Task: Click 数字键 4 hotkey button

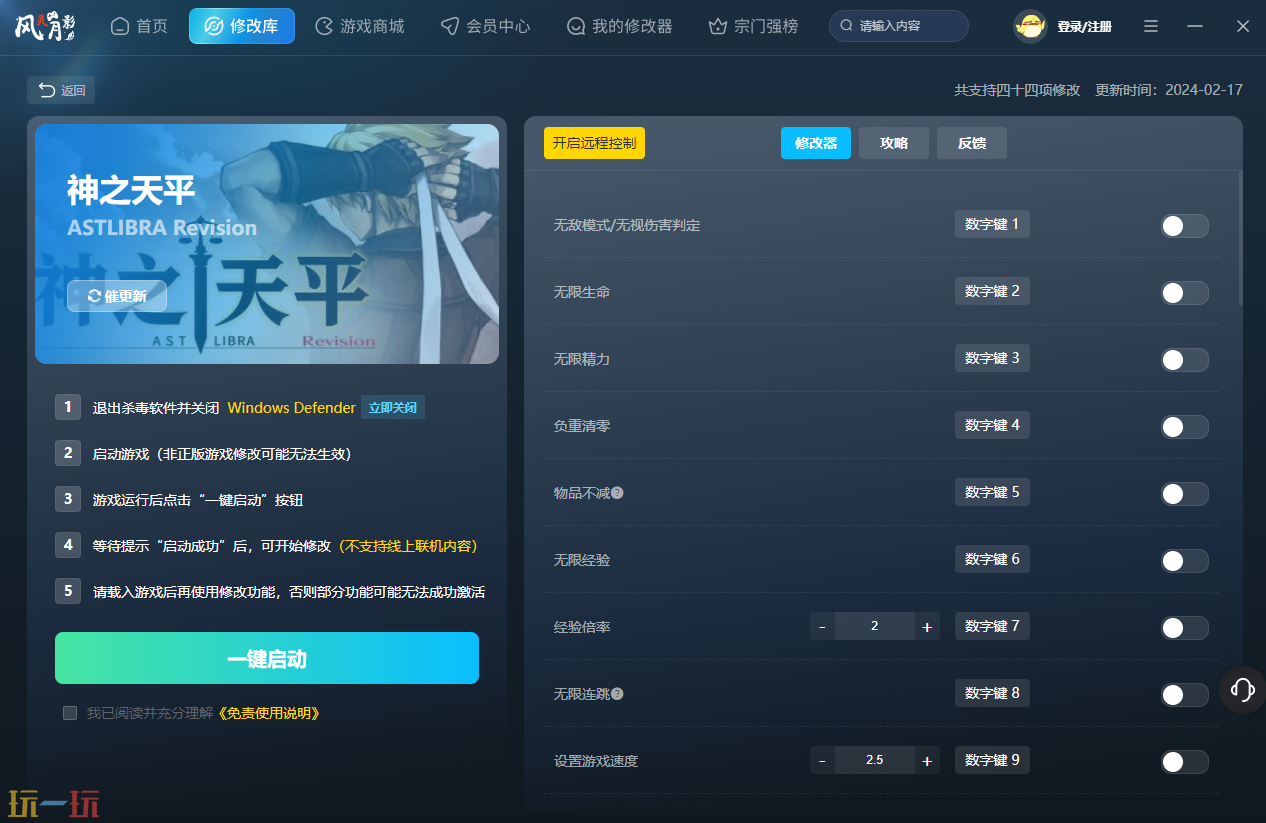Action: [x=992, y=425]
